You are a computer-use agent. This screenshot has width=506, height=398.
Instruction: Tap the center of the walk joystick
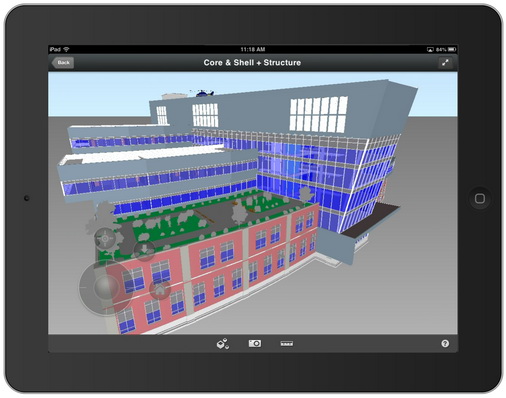pyautogui.click(x=106, y=287)
